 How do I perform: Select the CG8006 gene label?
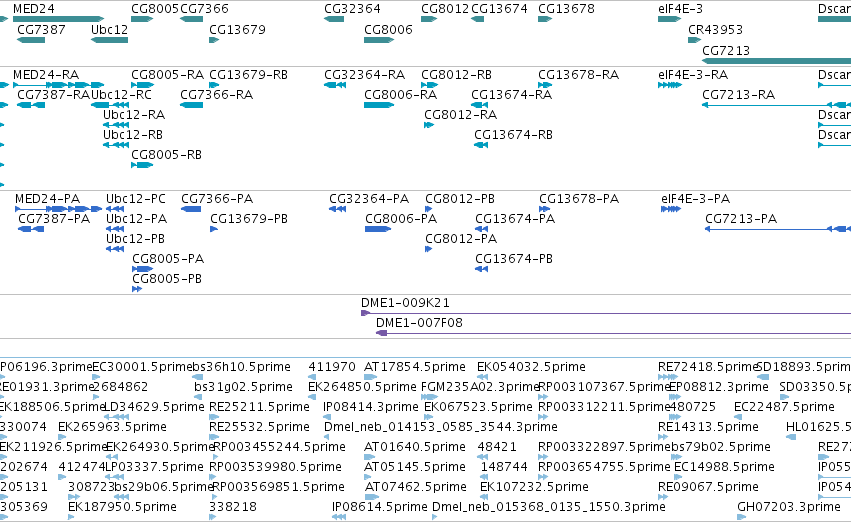(388, 29)
